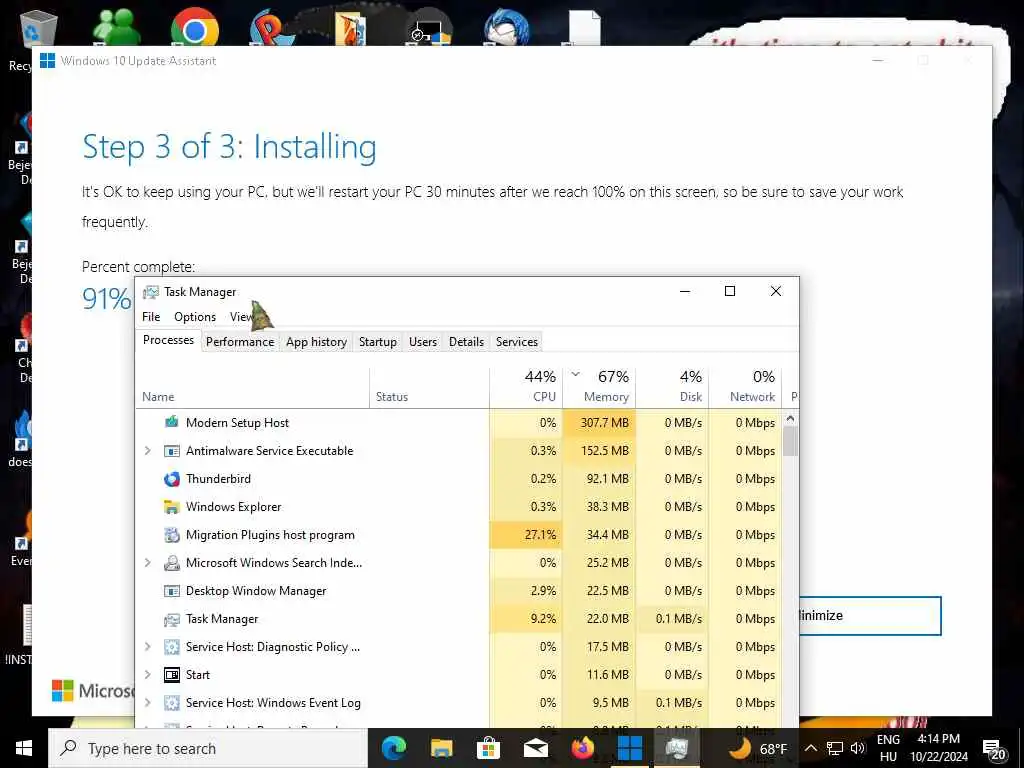Viewport: 1024px width, 768px height.
Task: Sort processes by Disk column header
Action: pos(672,388)
